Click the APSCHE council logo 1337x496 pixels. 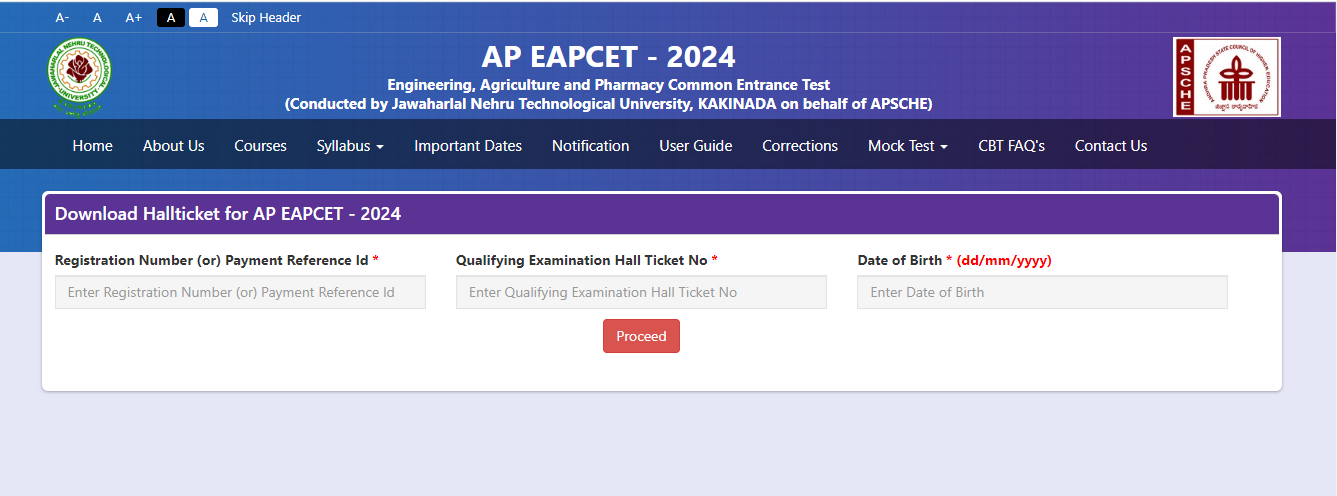point(1226,77)
